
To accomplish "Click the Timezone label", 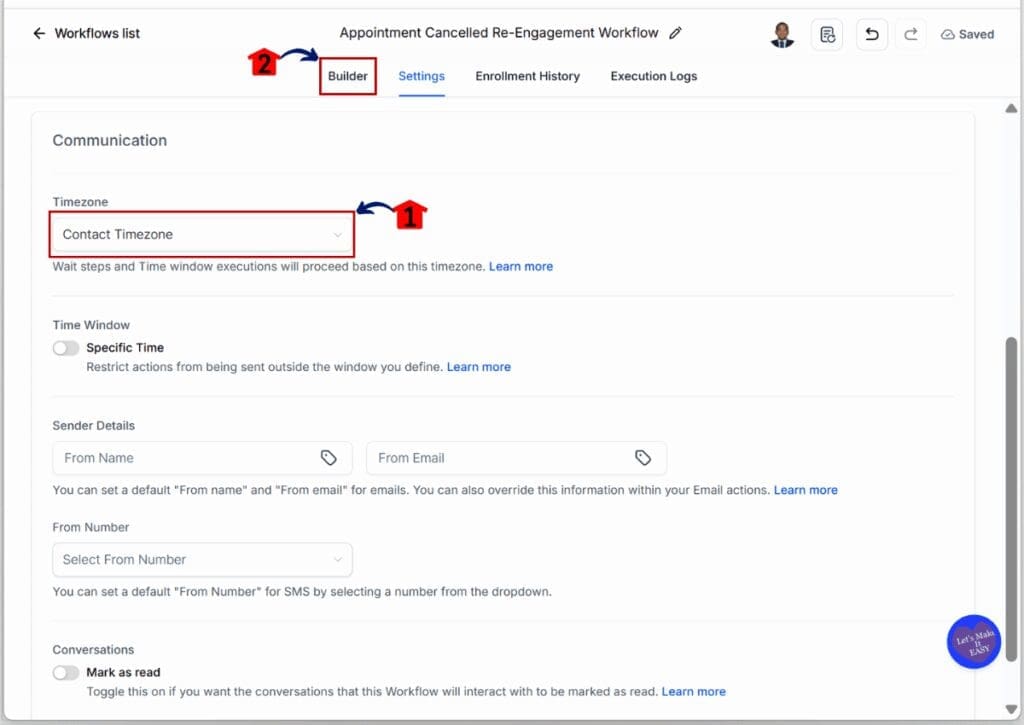I will [x=80, y=202].
